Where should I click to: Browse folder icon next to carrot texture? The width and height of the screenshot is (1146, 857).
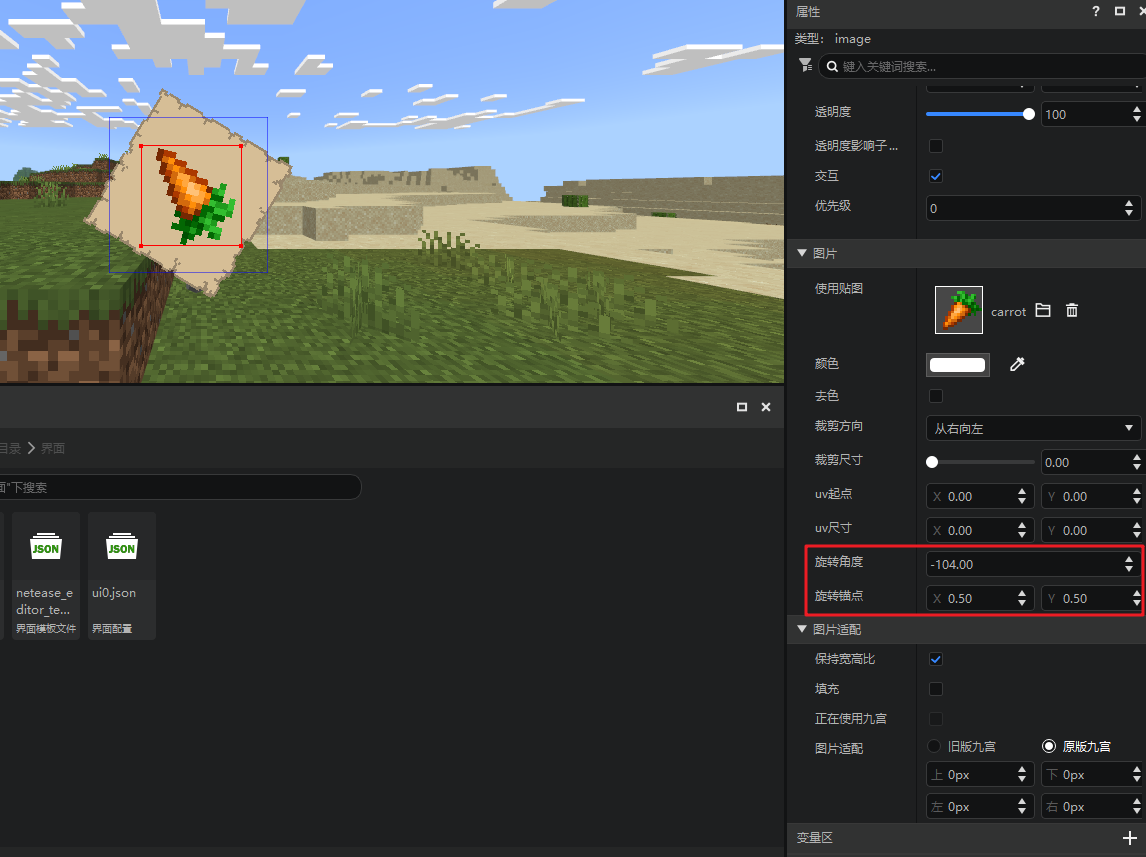(1043, 311)
